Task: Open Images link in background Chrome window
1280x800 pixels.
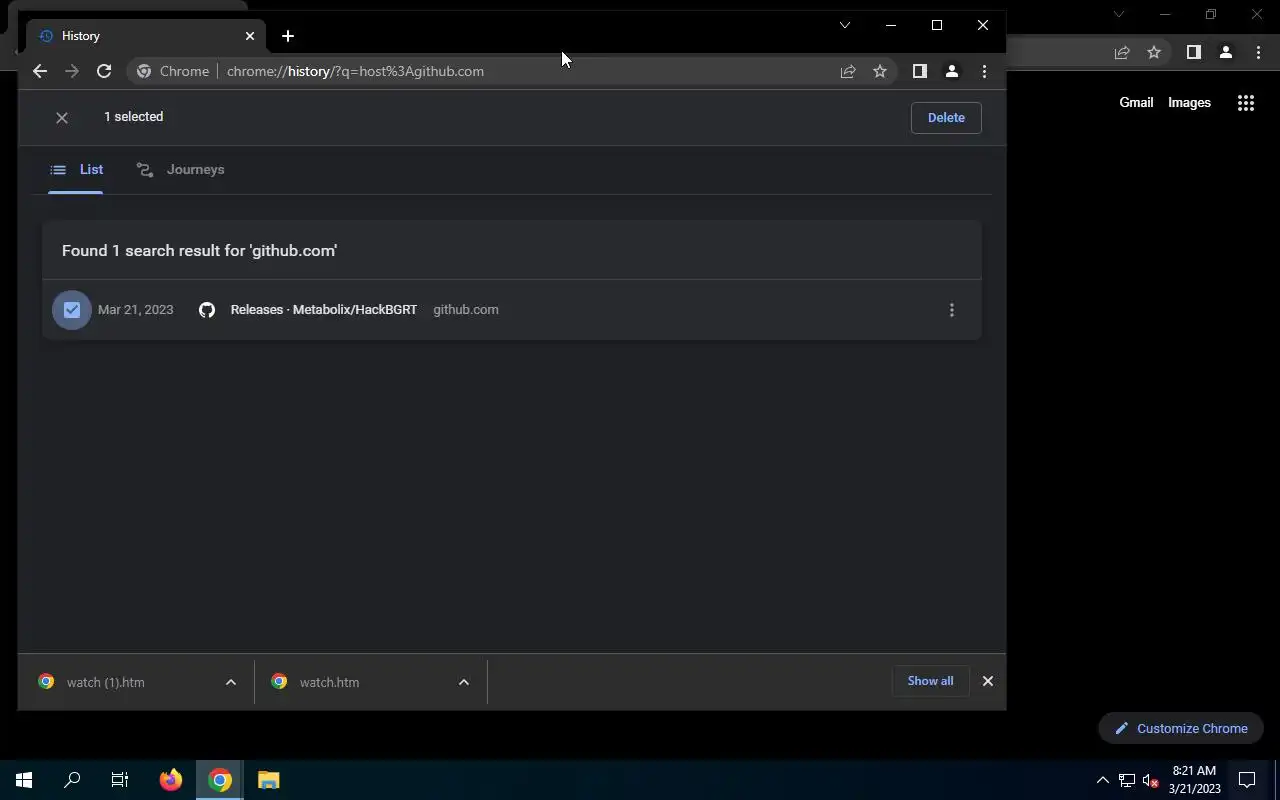Action: coord(1189,102)
